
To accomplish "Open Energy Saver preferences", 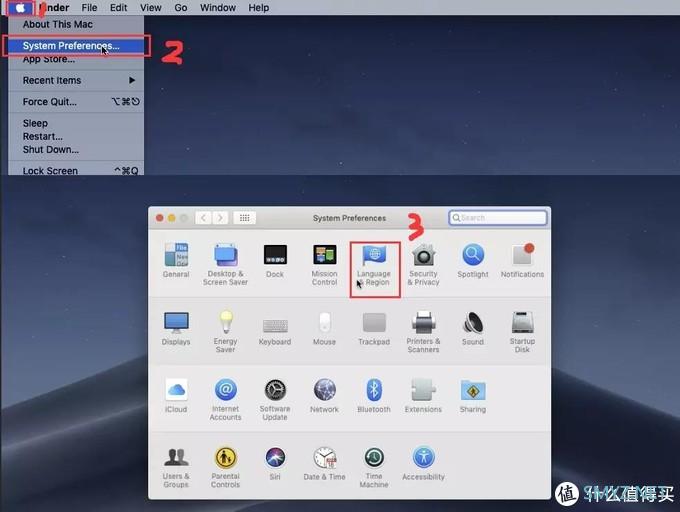I will click(226, 332).
